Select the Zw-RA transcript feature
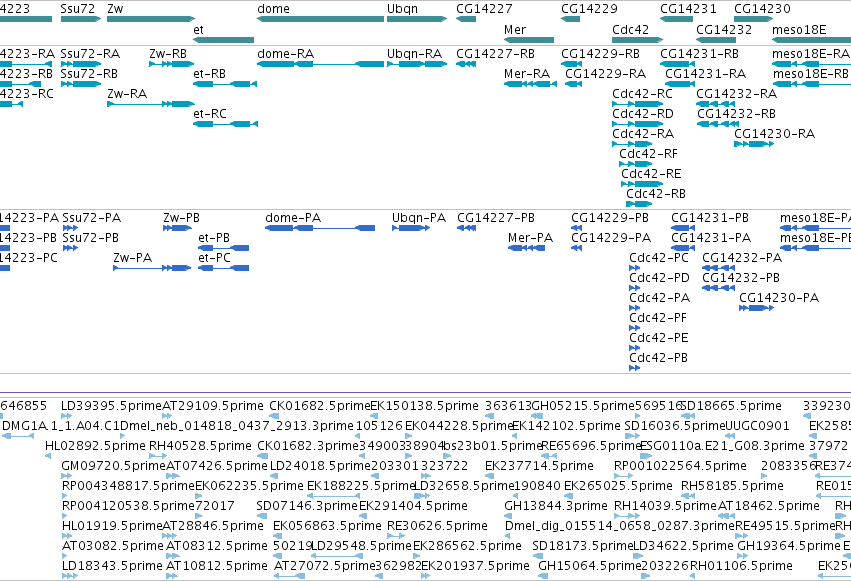Image resolution: width=851 pixels, height=581 pixels. coord(151,104)
